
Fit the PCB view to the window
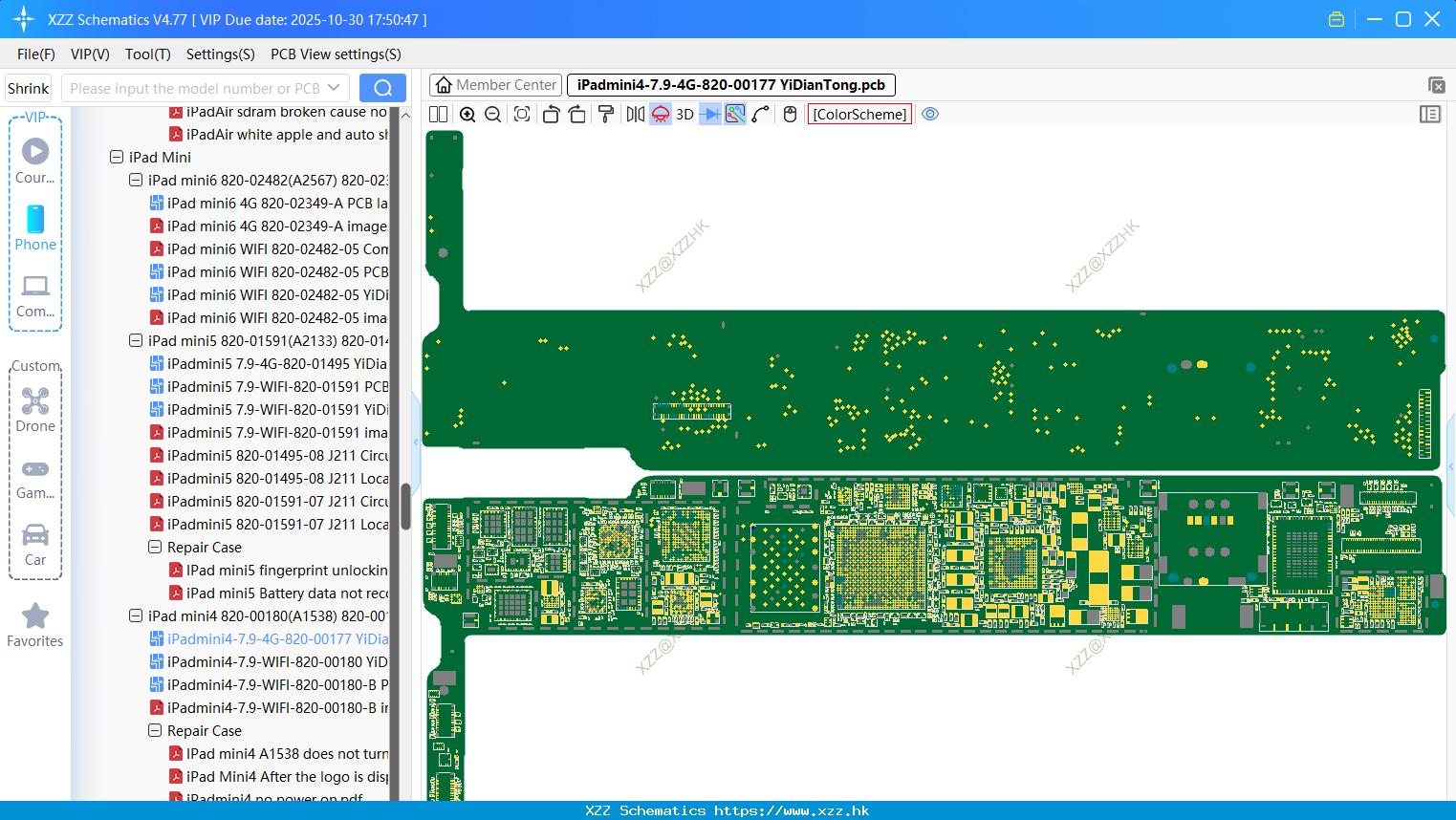[522, 115]
